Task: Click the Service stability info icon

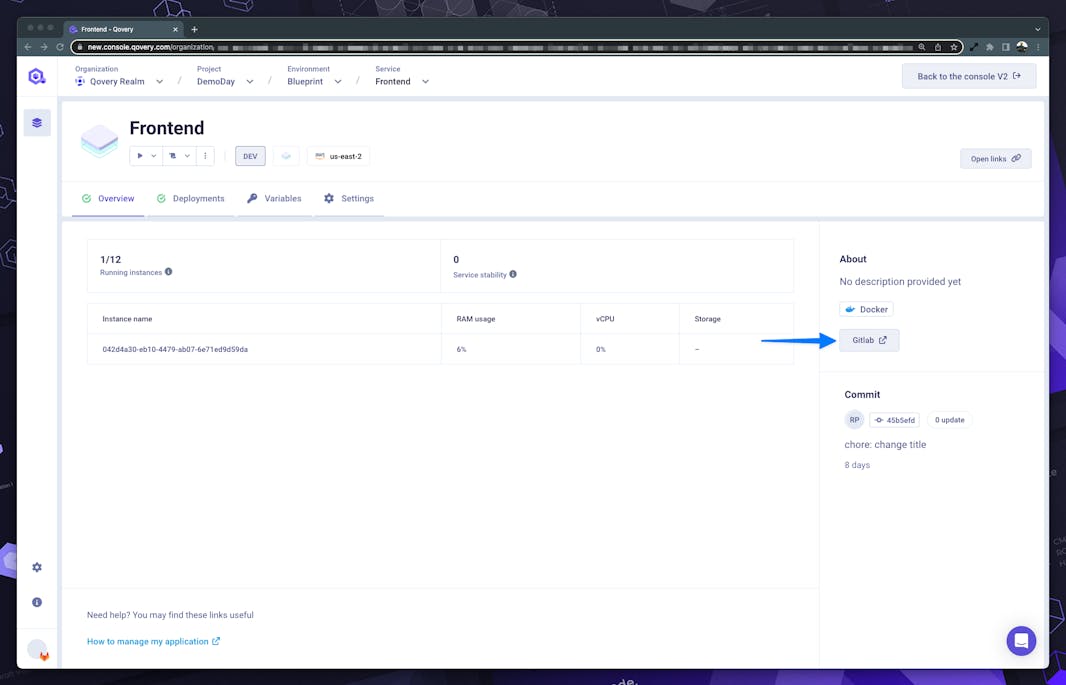Action: 513,275
